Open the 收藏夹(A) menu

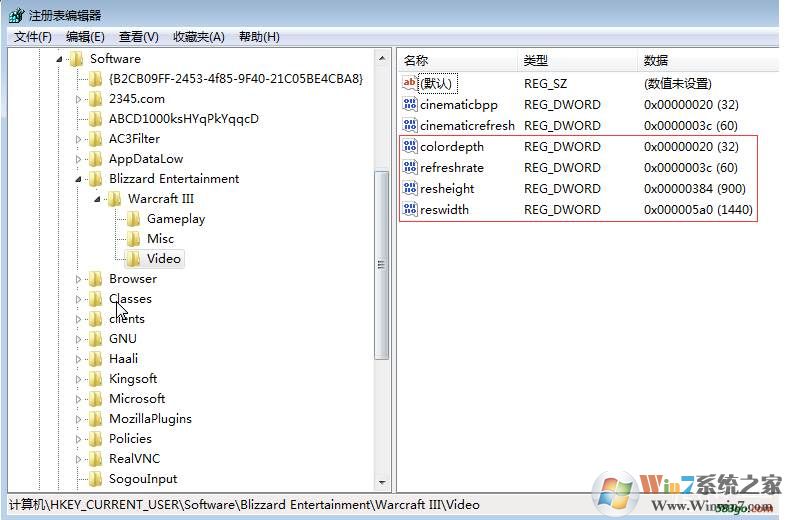(198, 37)
